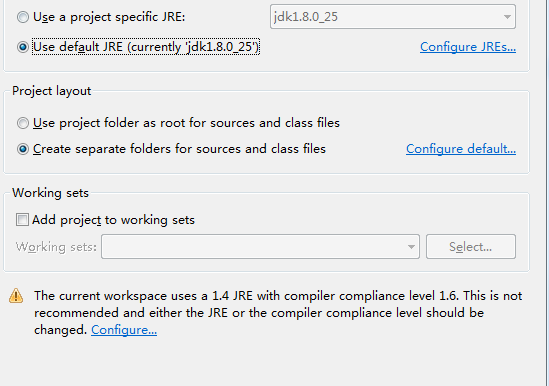Image resolution: width=549 pixels, height=386 pixels.
Task: Click the 'Project layout' group heading
Action: [51, 91]
